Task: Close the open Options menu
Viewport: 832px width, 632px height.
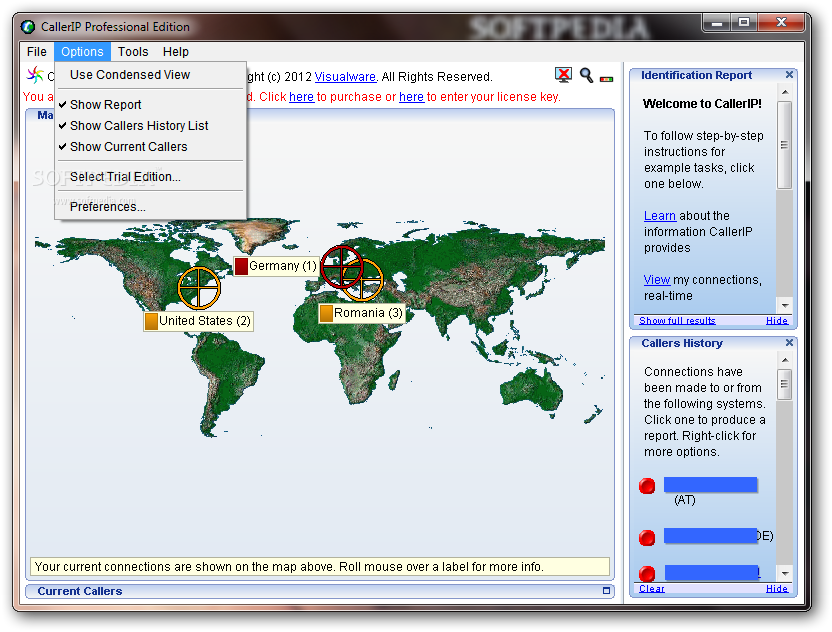Action: coord(82,51)
